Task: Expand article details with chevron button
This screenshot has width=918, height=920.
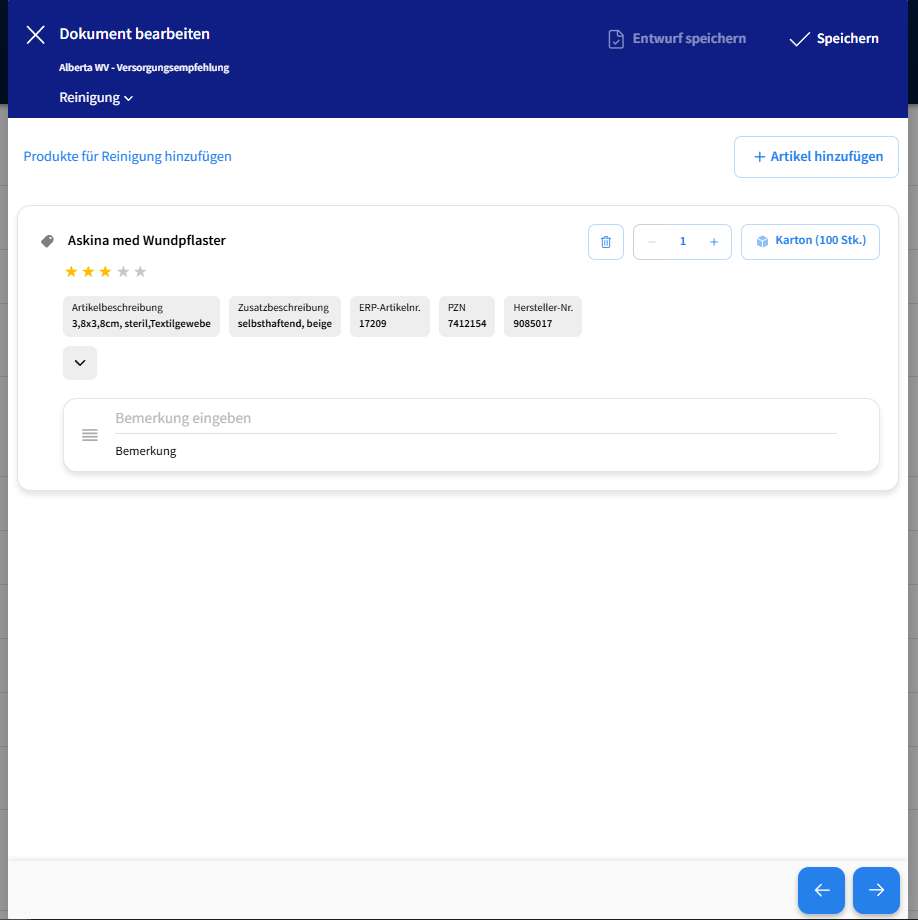Action: (x=80, y=363)
